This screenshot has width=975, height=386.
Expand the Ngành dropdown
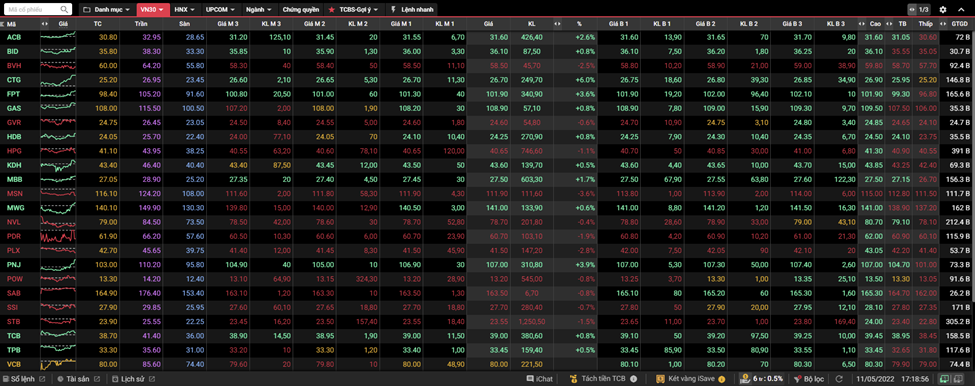259,10
